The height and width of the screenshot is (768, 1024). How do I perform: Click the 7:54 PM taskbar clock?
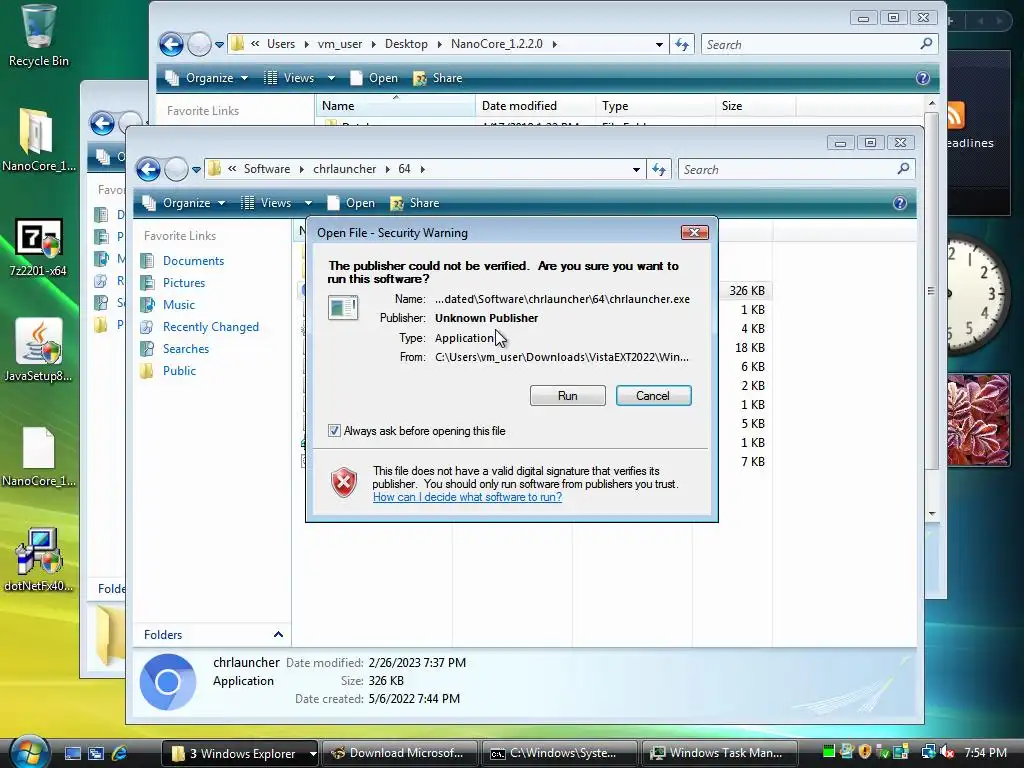pos(985,753)
